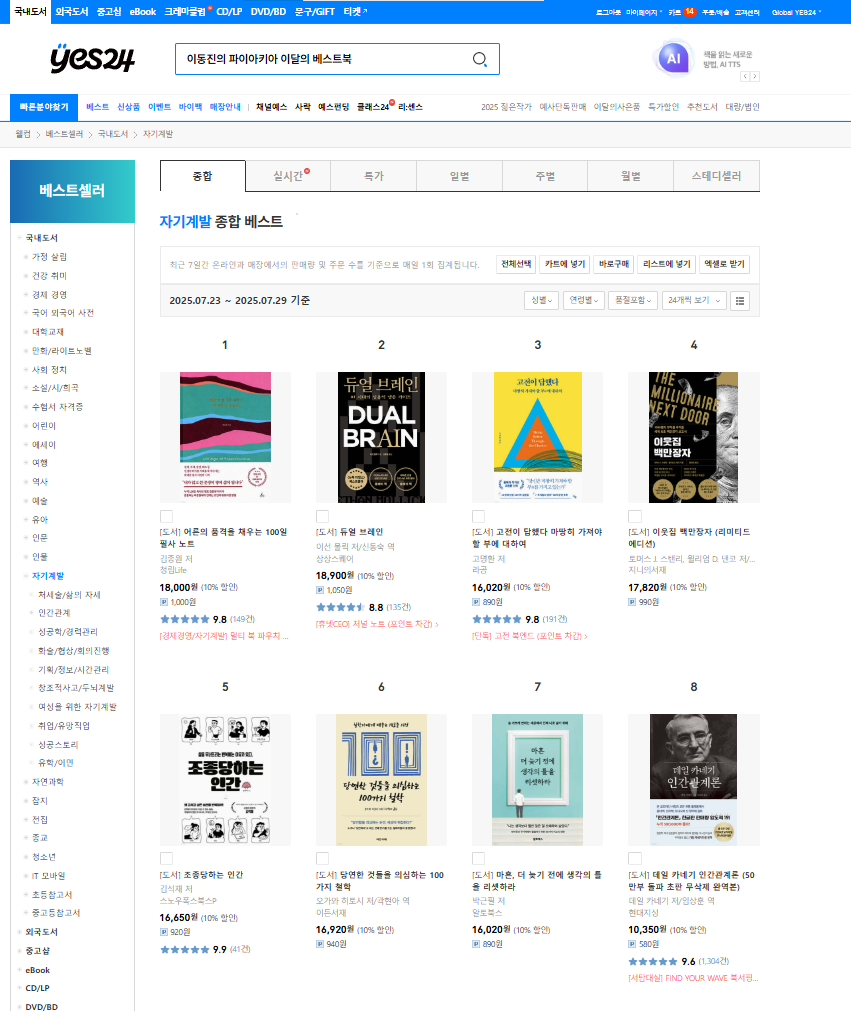Select checkbox for 마흔, 더 늦기 전에

pyautogui.click(x=478, y=858)
